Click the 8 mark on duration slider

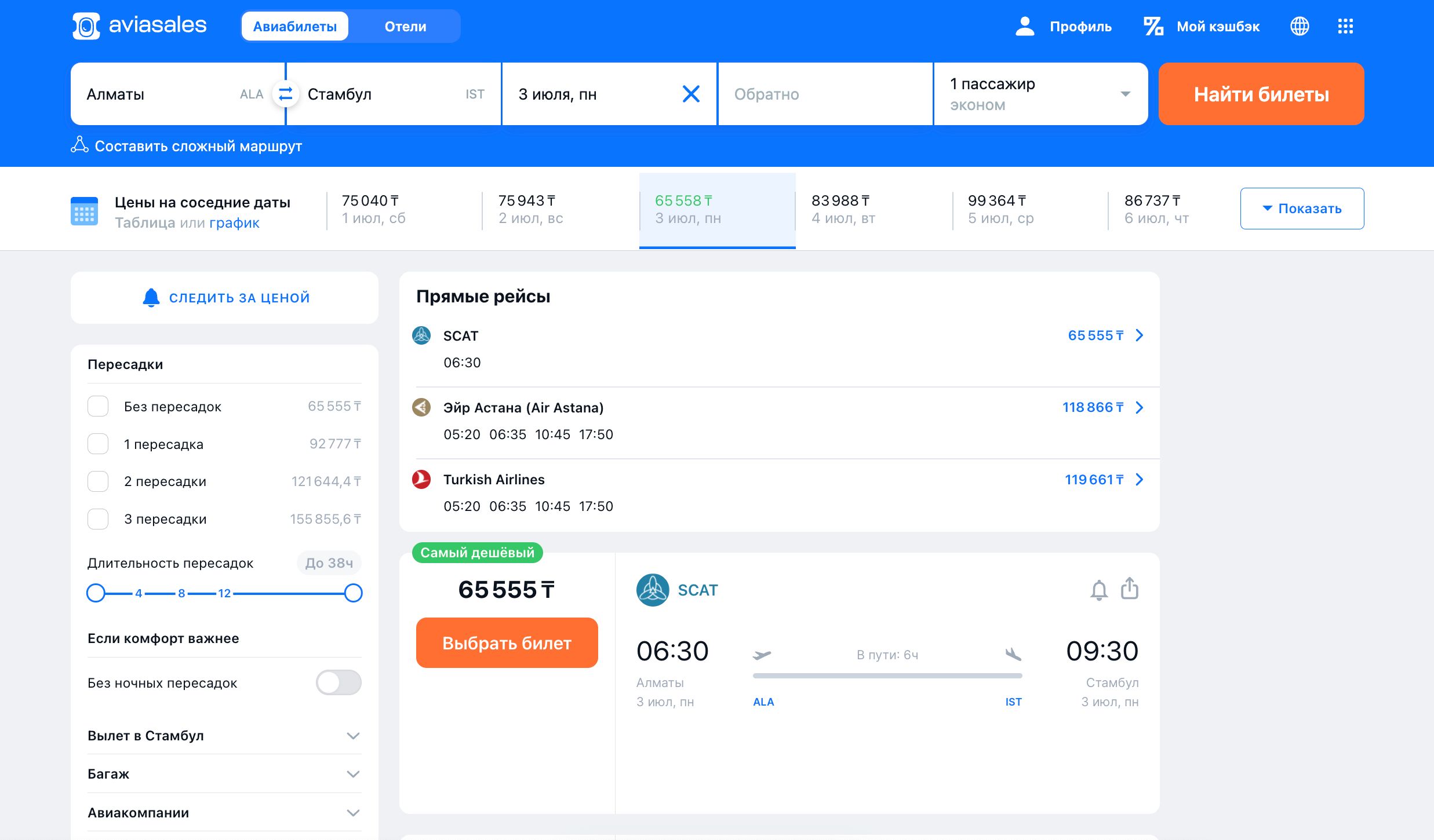(x=181, y=593)
